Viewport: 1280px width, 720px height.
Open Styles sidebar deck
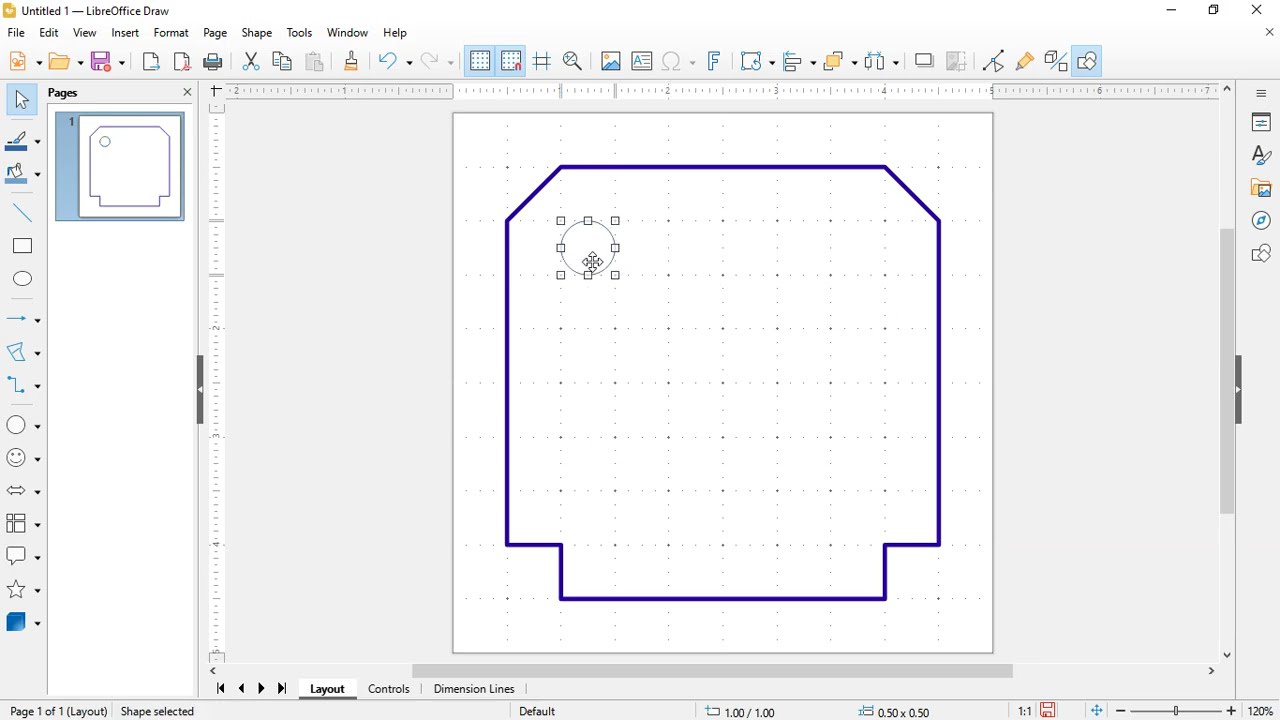tap(1261, 155)
